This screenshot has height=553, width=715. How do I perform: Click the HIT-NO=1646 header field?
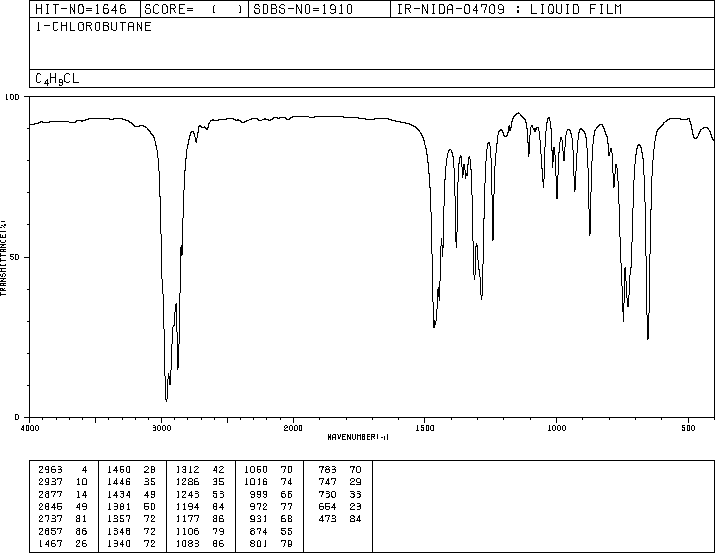click(81, 9)
